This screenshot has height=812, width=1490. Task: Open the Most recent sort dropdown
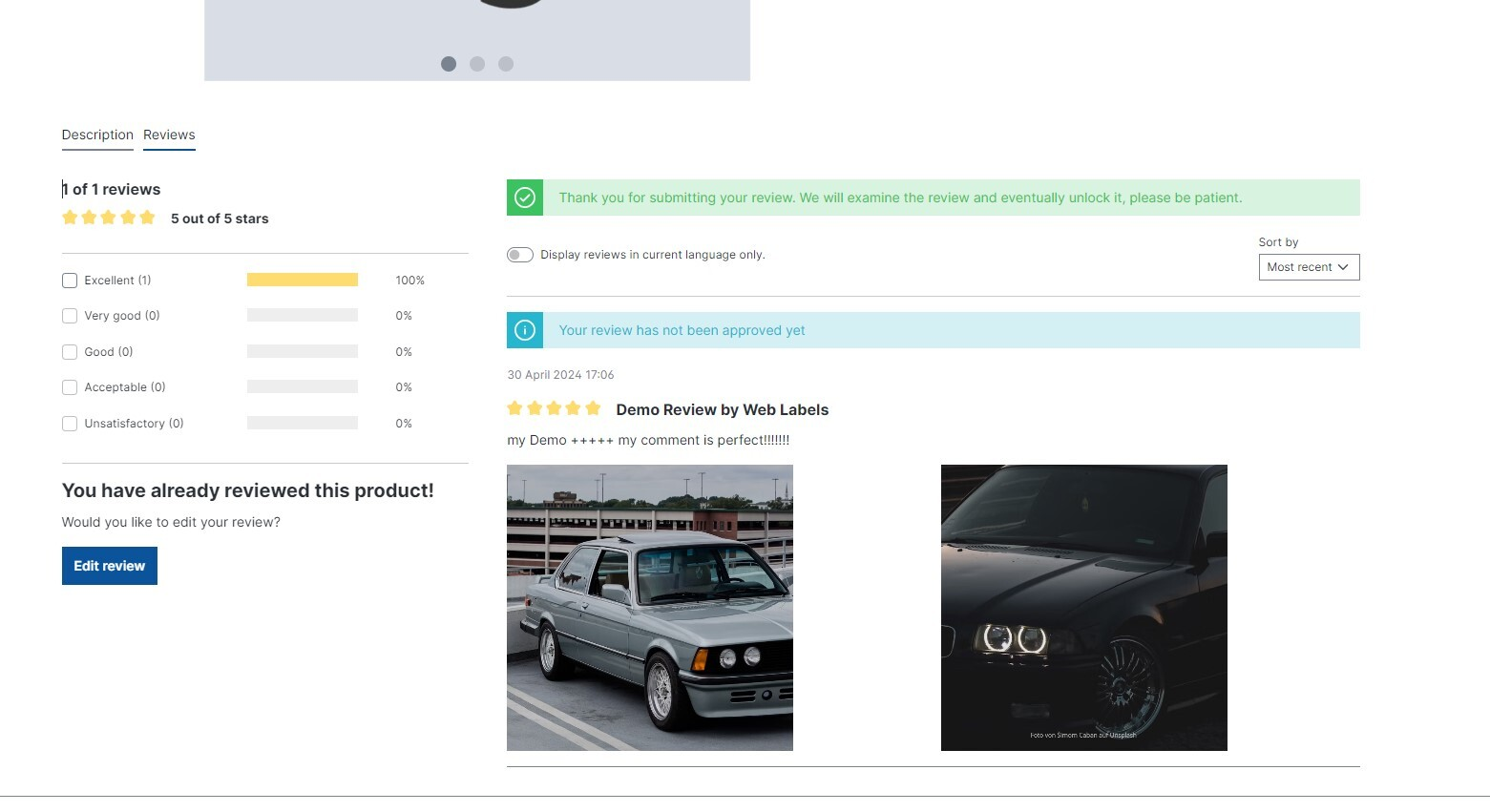click(1309, 267)
